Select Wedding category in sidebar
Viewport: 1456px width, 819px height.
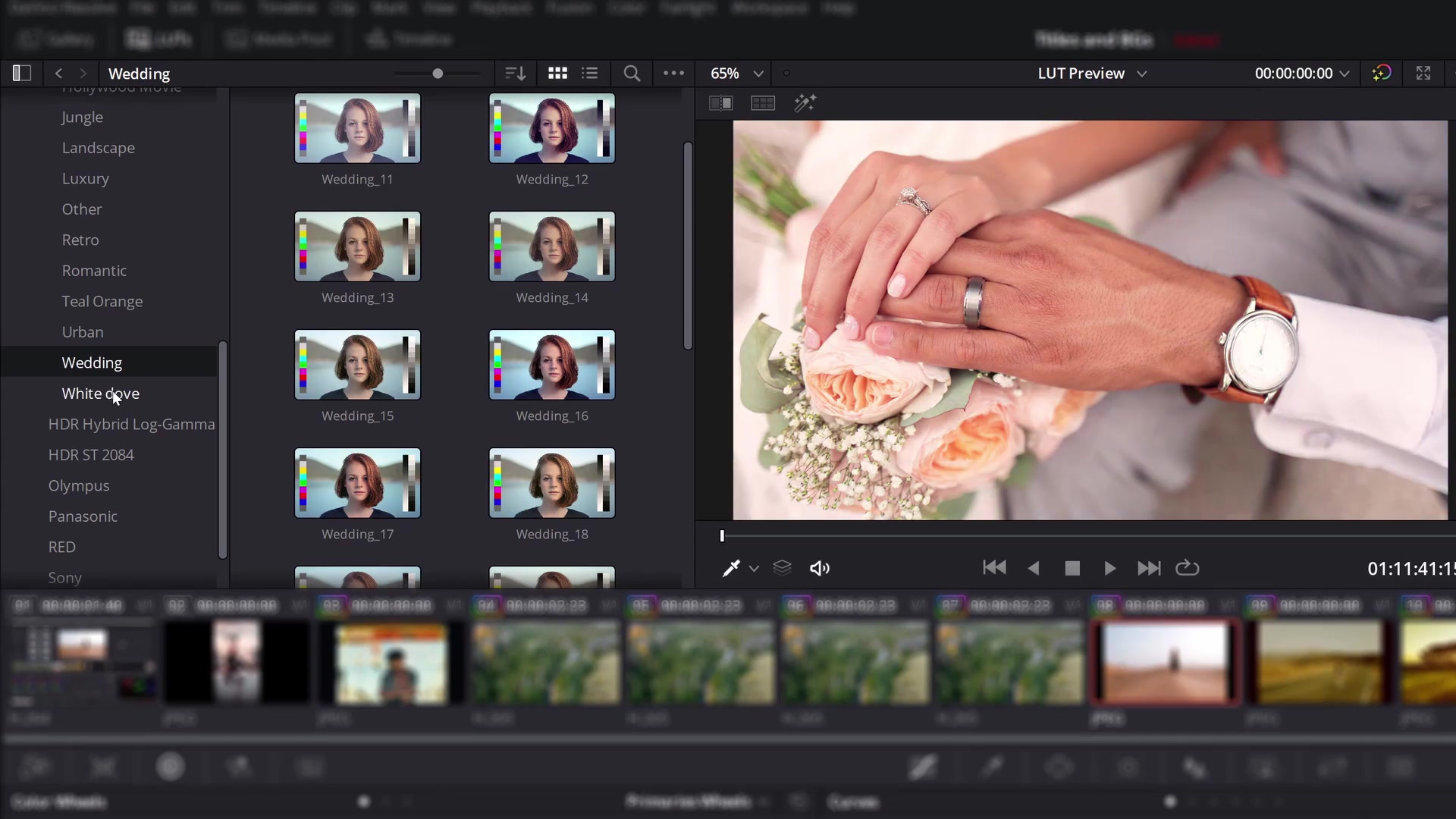pos(91,362)
